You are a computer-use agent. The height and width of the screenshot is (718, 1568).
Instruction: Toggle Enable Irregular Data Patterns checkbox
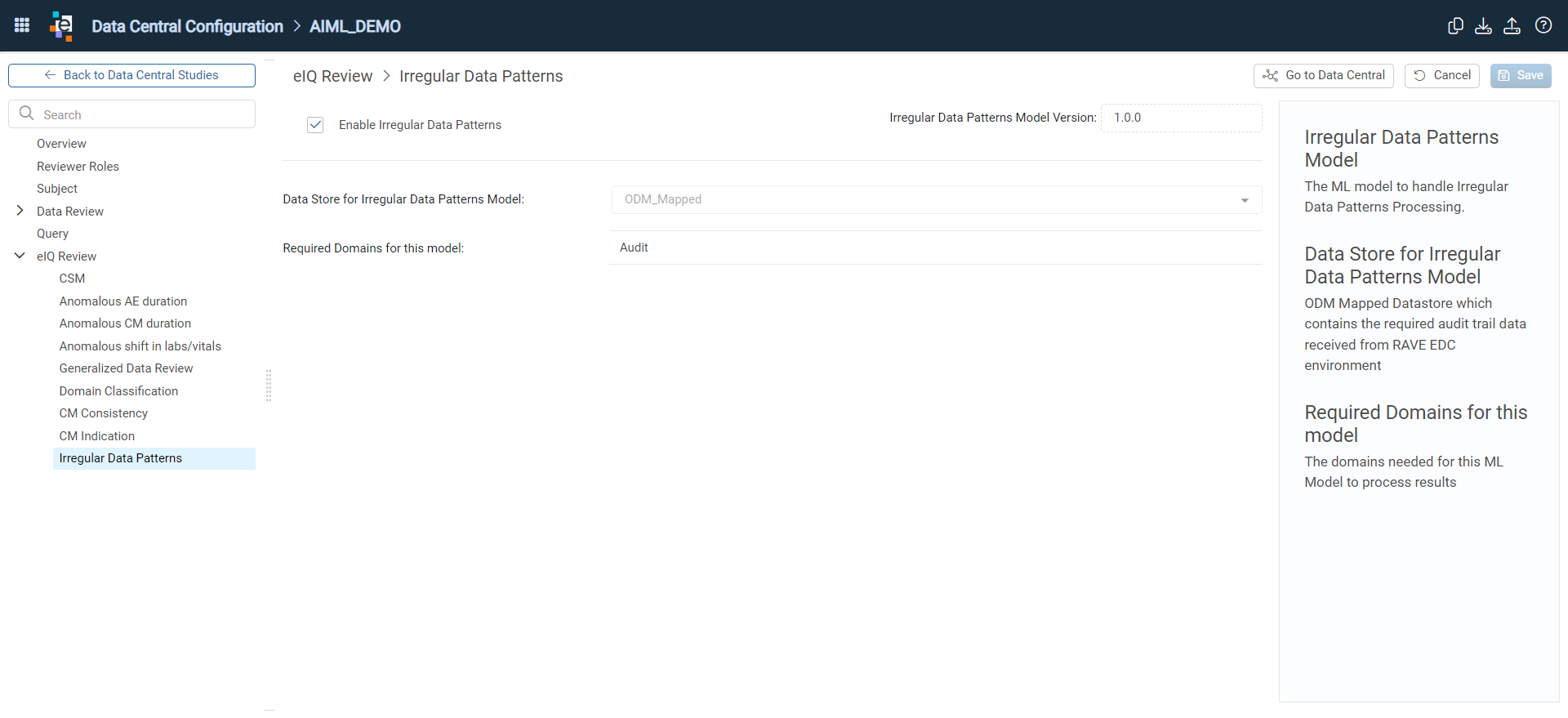pos(315,125)
